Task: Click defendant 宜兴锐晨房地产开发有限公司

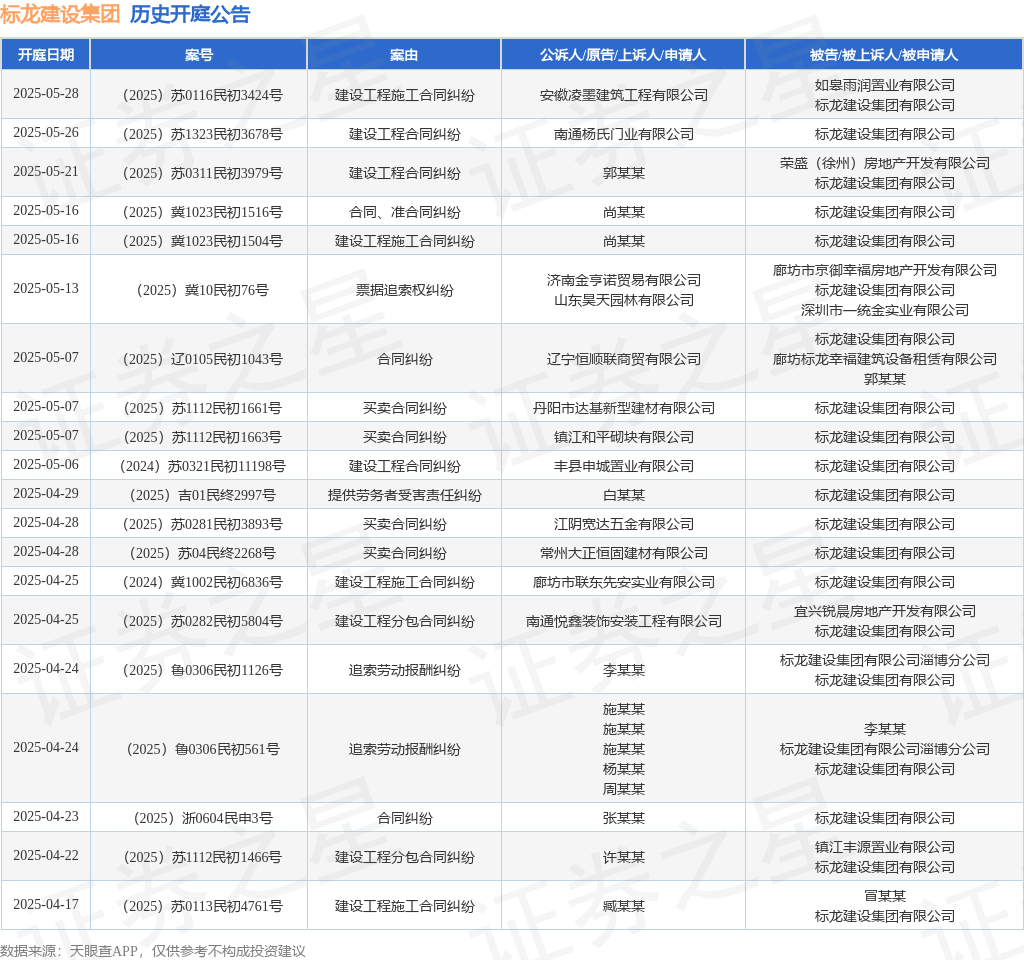Action: 885,611
